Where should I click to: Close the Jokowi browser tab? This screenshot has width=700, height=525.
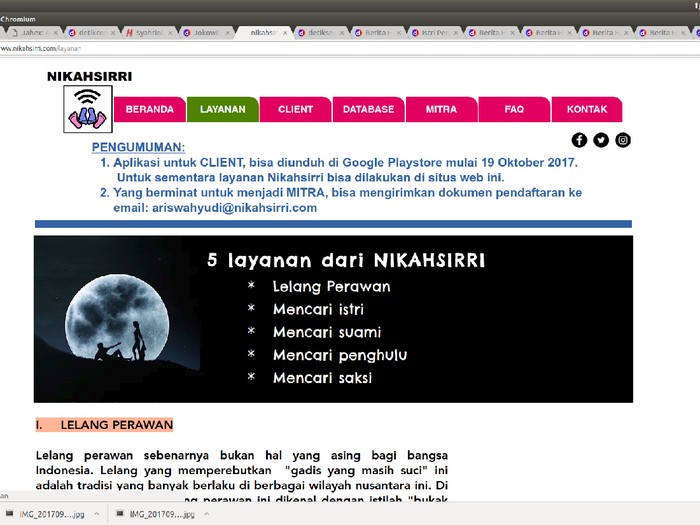coord(227,33)
